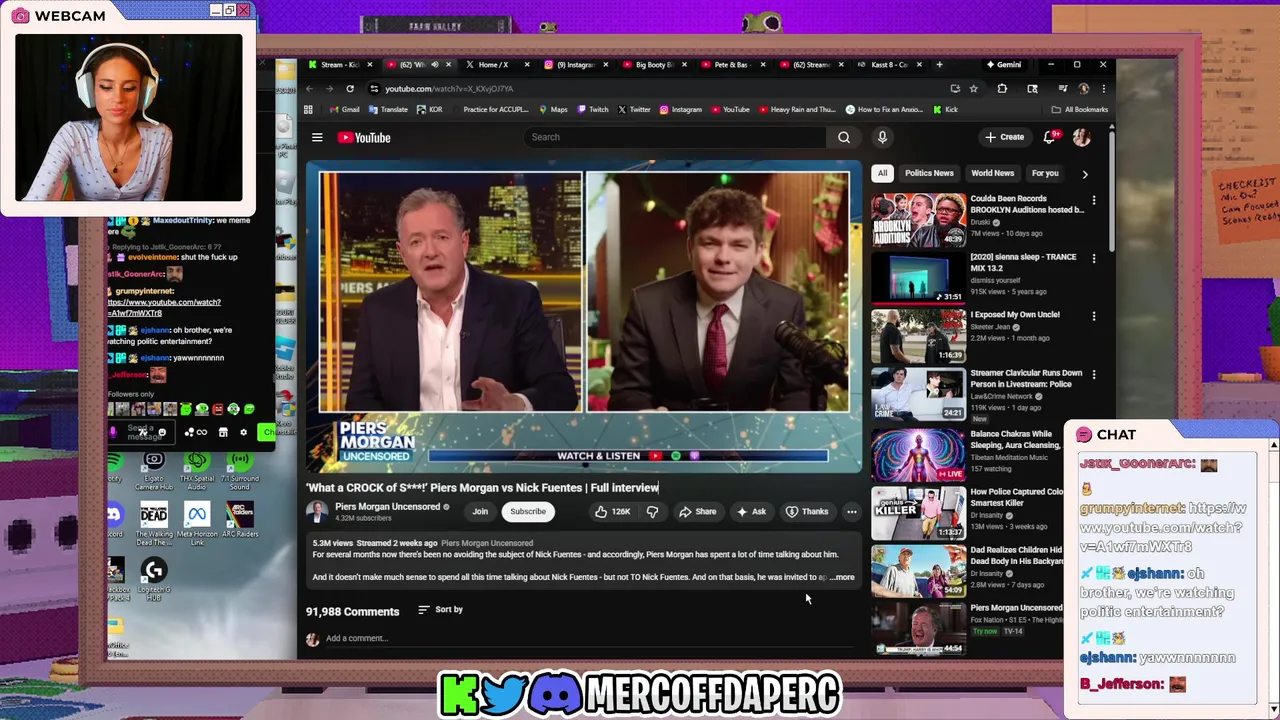Open Balance Chakras While Sleeping thumbnail

tap(918, 455)
